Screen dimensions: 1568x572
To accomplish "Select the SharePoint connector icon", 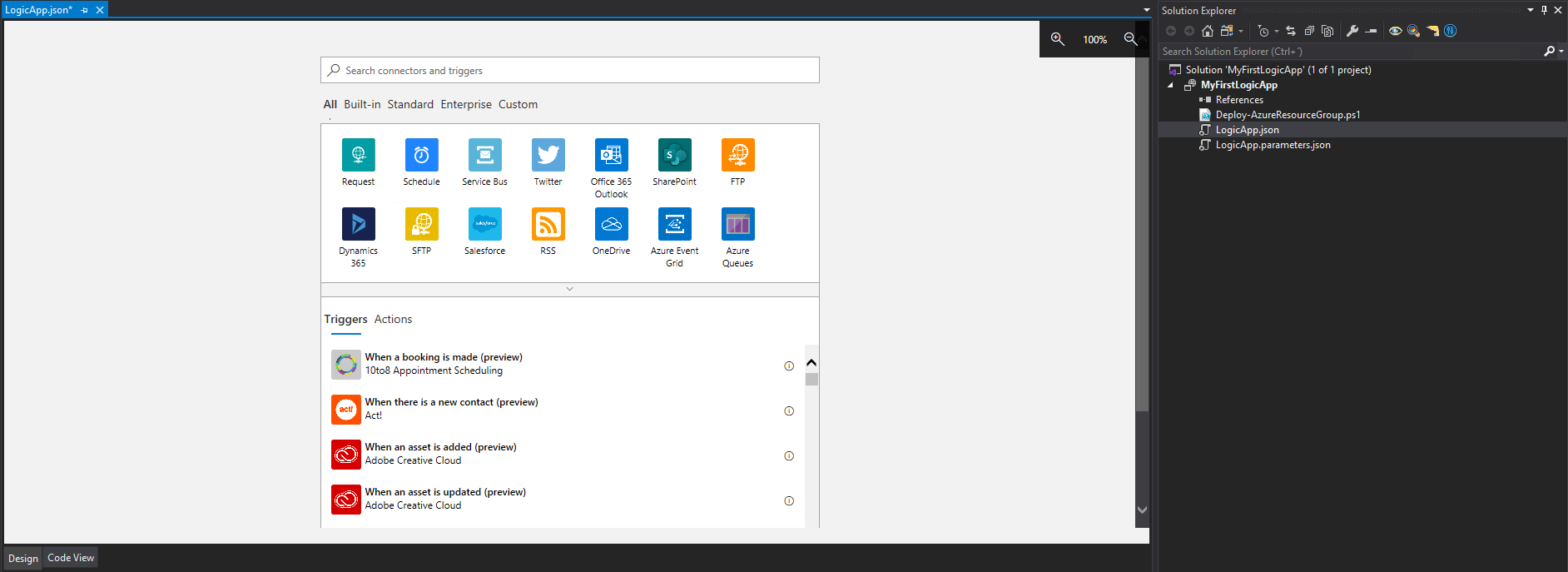I will pyautogui.click(x=674, y=156).
